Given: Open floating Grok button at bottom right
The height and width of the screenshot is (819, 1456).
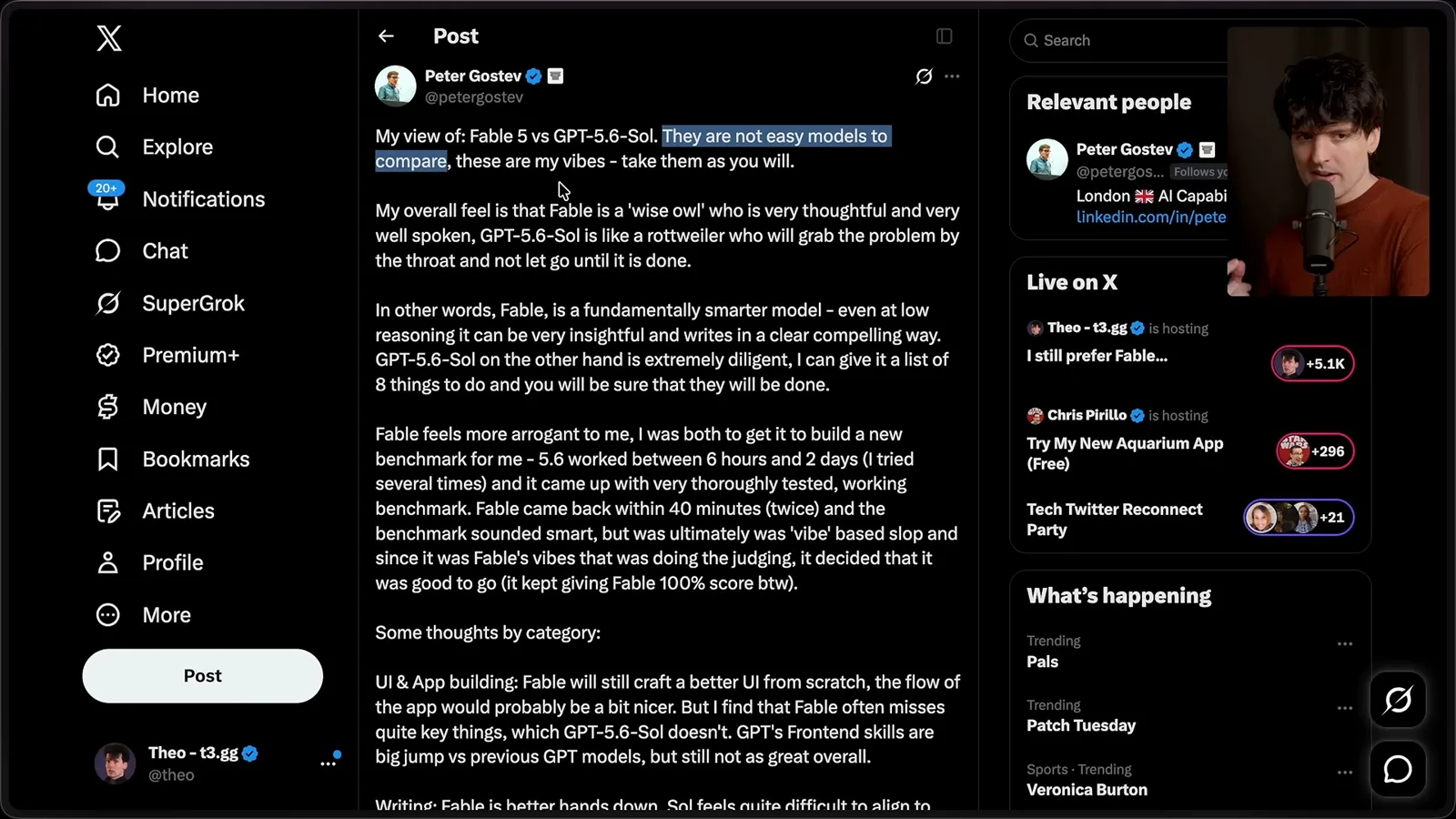Looking at the screenshot, I should pos(1398,700).
